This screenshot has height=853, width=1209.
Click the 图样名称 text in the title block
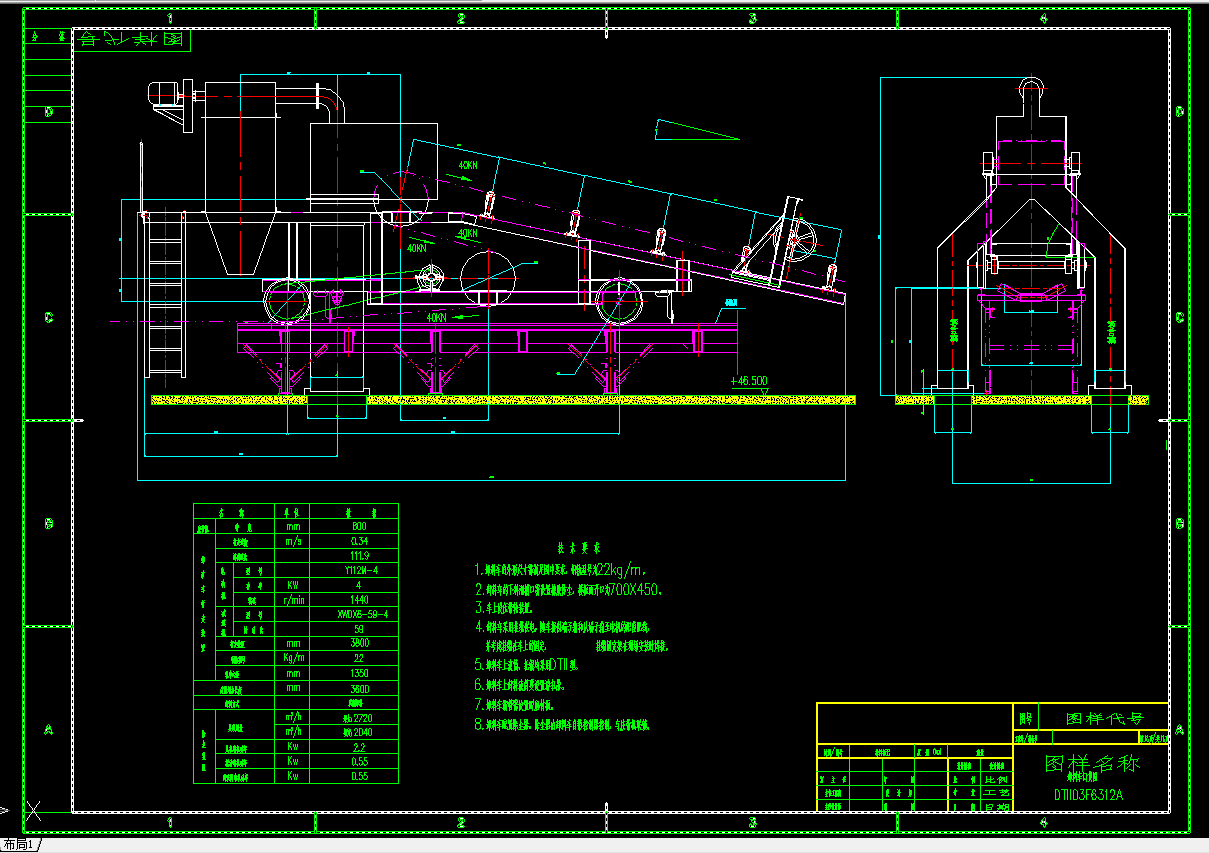click(1092, 763)
